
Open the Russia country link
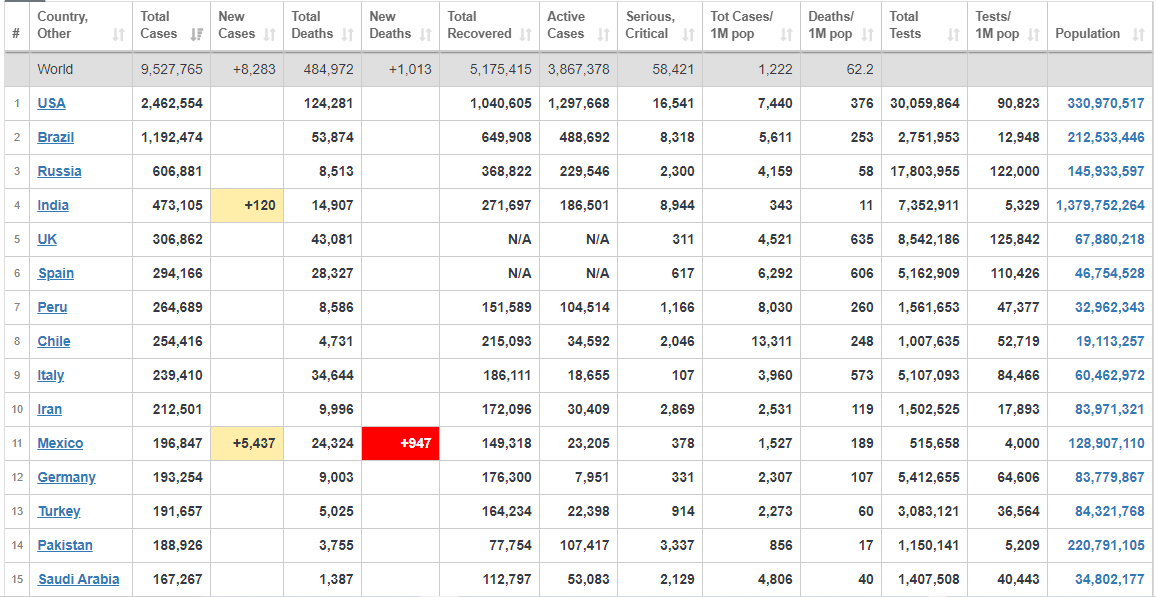(60, 171)
